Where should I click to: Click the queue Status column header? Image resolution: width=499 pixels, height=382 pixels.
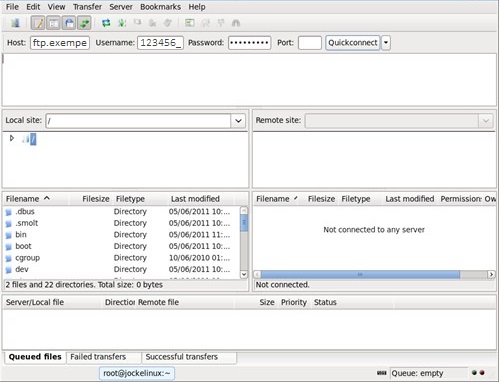coord(352,302)
